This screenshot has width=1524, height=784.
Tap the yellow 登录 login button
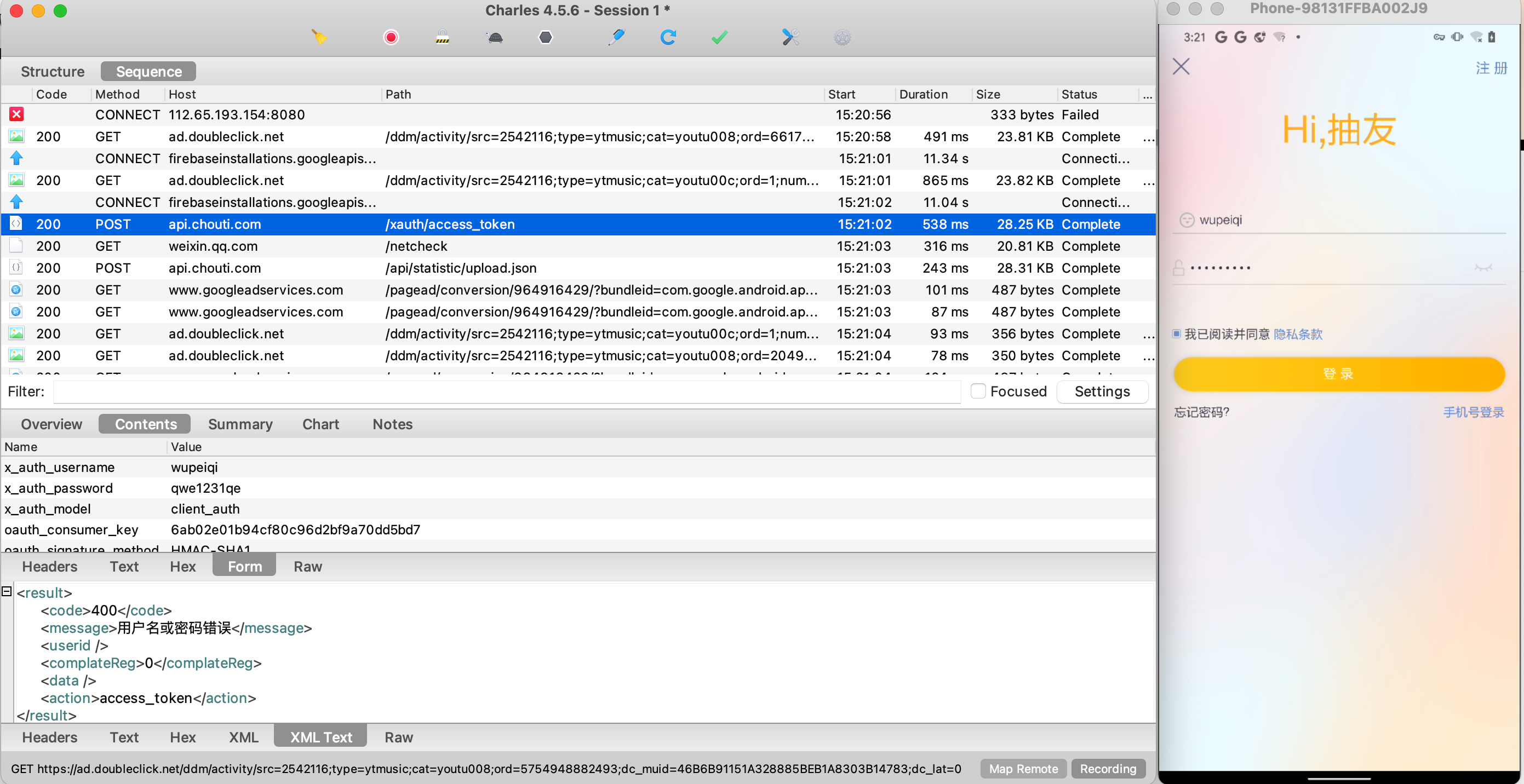1338,374
